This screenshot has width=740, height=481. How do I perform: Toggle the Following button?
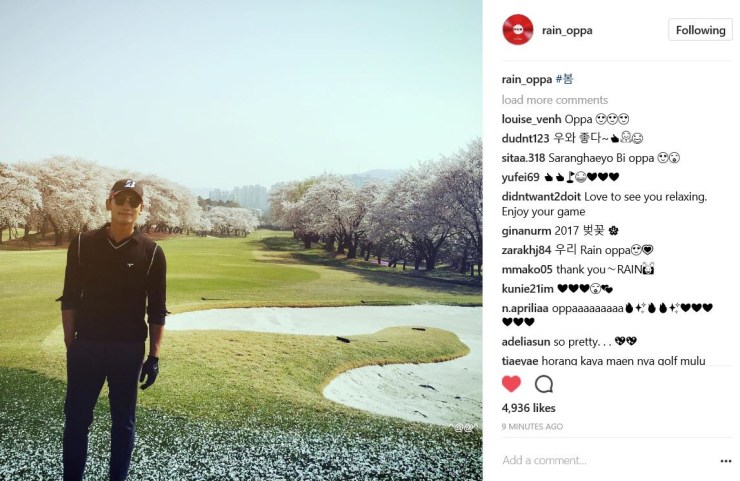click(x=700, y=30)
